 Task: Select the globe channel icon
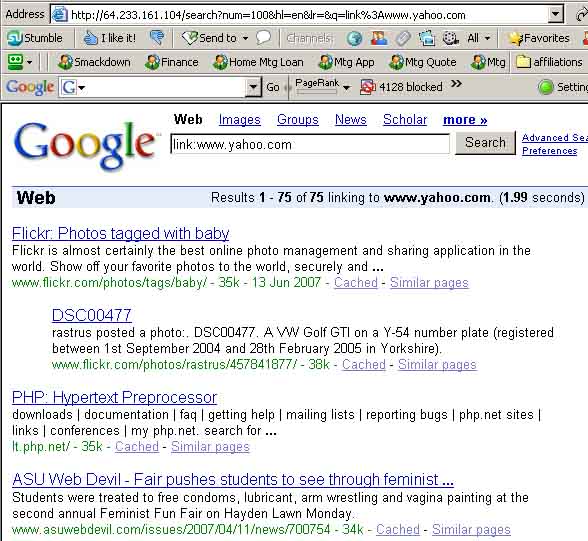coord(354,38)
